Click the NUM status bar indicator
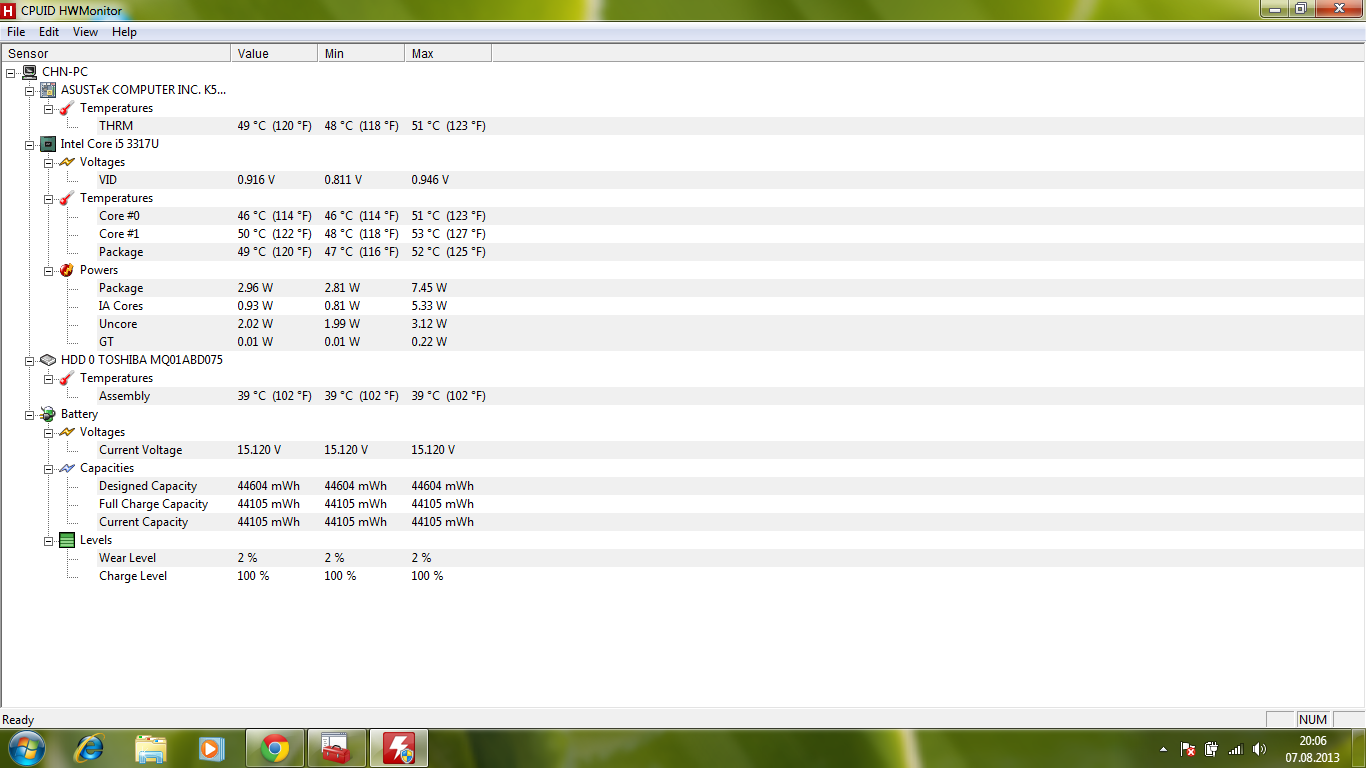Viewport: 1366px width, 768px height. (1313, 720)
